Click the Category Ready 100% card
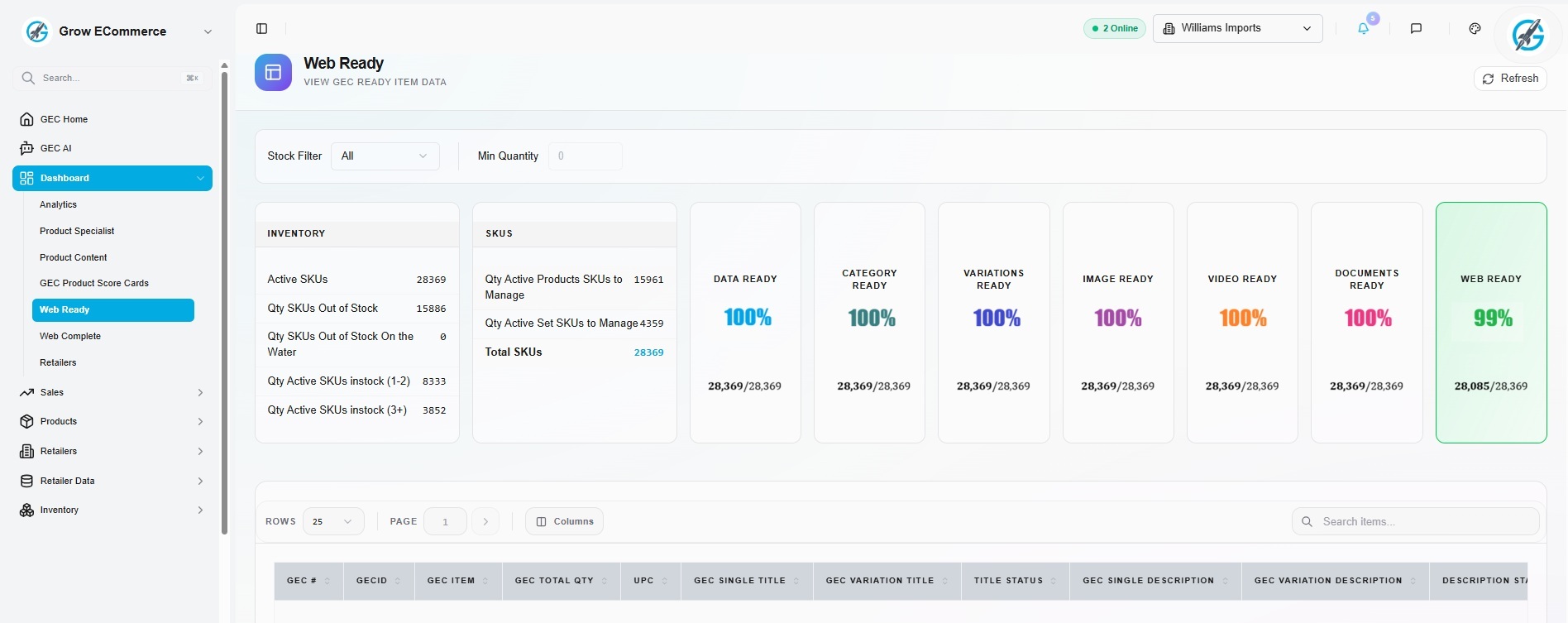The image size is (1568, 623). coord(869,323)
